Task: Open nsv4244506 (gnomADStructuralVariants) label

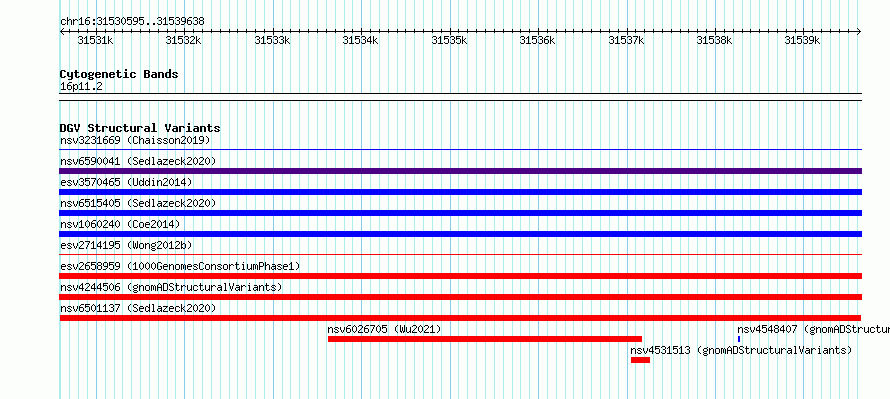Action: coord(171,287)
